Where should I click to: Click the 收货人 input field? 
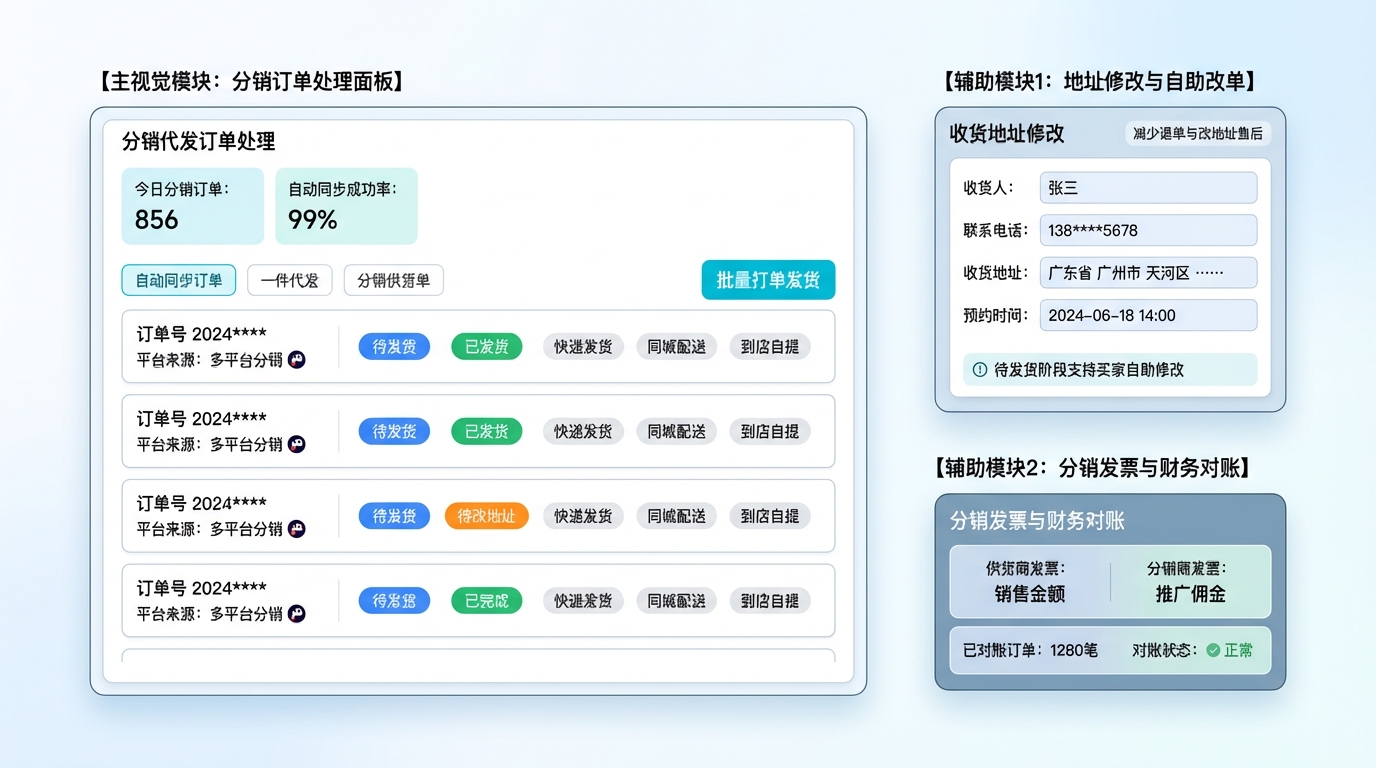(x=1148, y=188)
